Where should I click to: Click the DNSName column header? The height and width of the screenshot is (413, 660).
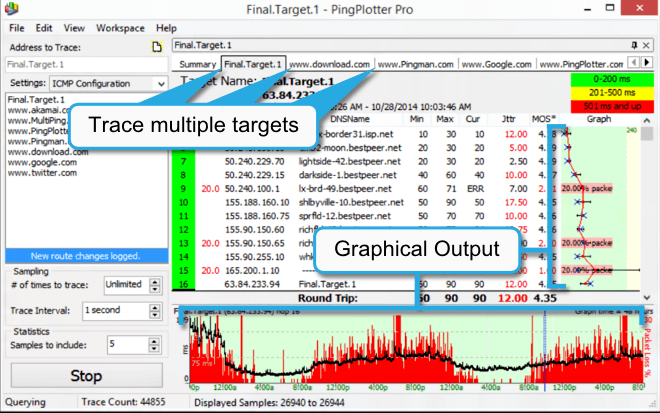pos(350,119)
